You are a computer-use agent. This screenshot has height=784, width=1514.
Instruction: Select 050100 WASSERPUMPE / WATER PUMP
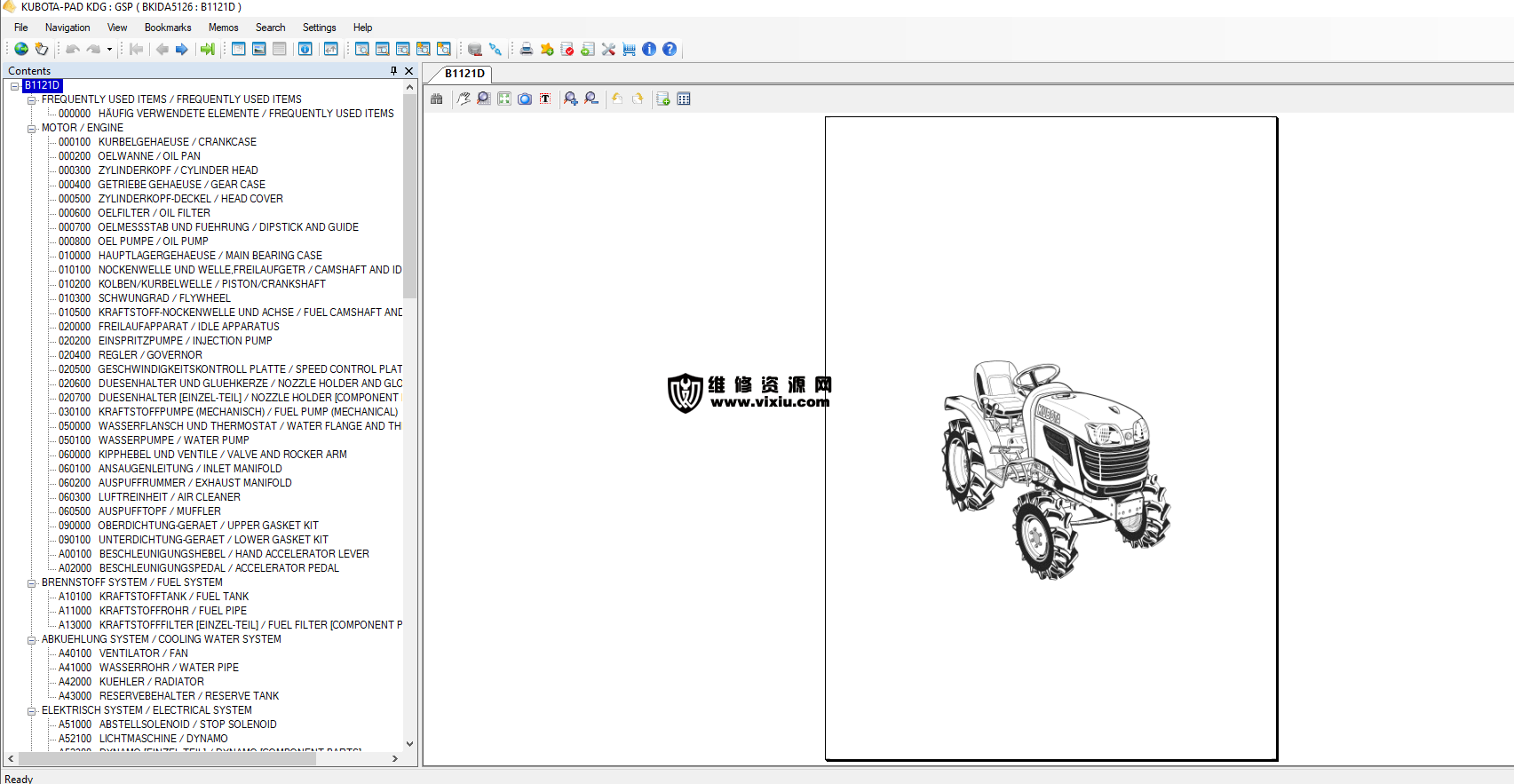pos(154,440)
